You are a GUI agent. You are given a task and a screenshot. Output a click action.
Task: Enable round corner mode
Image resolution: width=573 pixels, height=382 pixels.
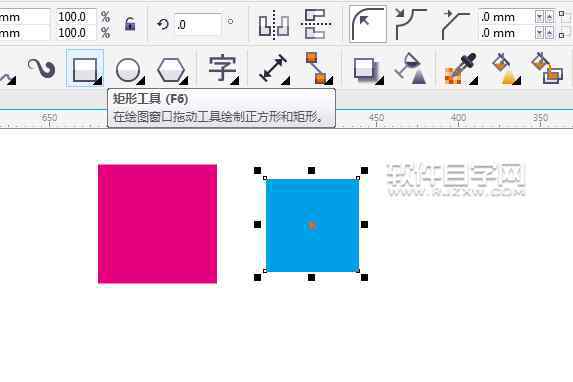368,24
